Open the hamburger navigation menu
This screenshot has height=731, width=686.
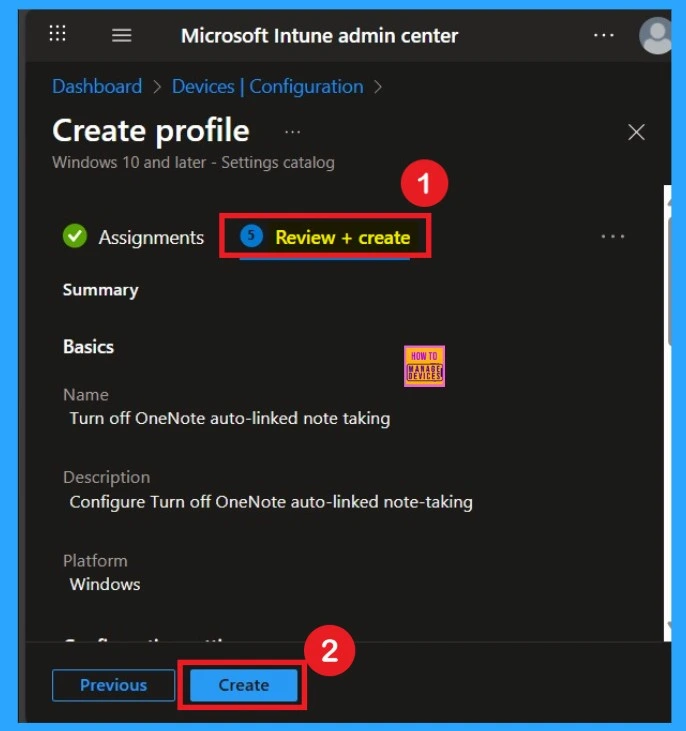click(x=121, y=35)
